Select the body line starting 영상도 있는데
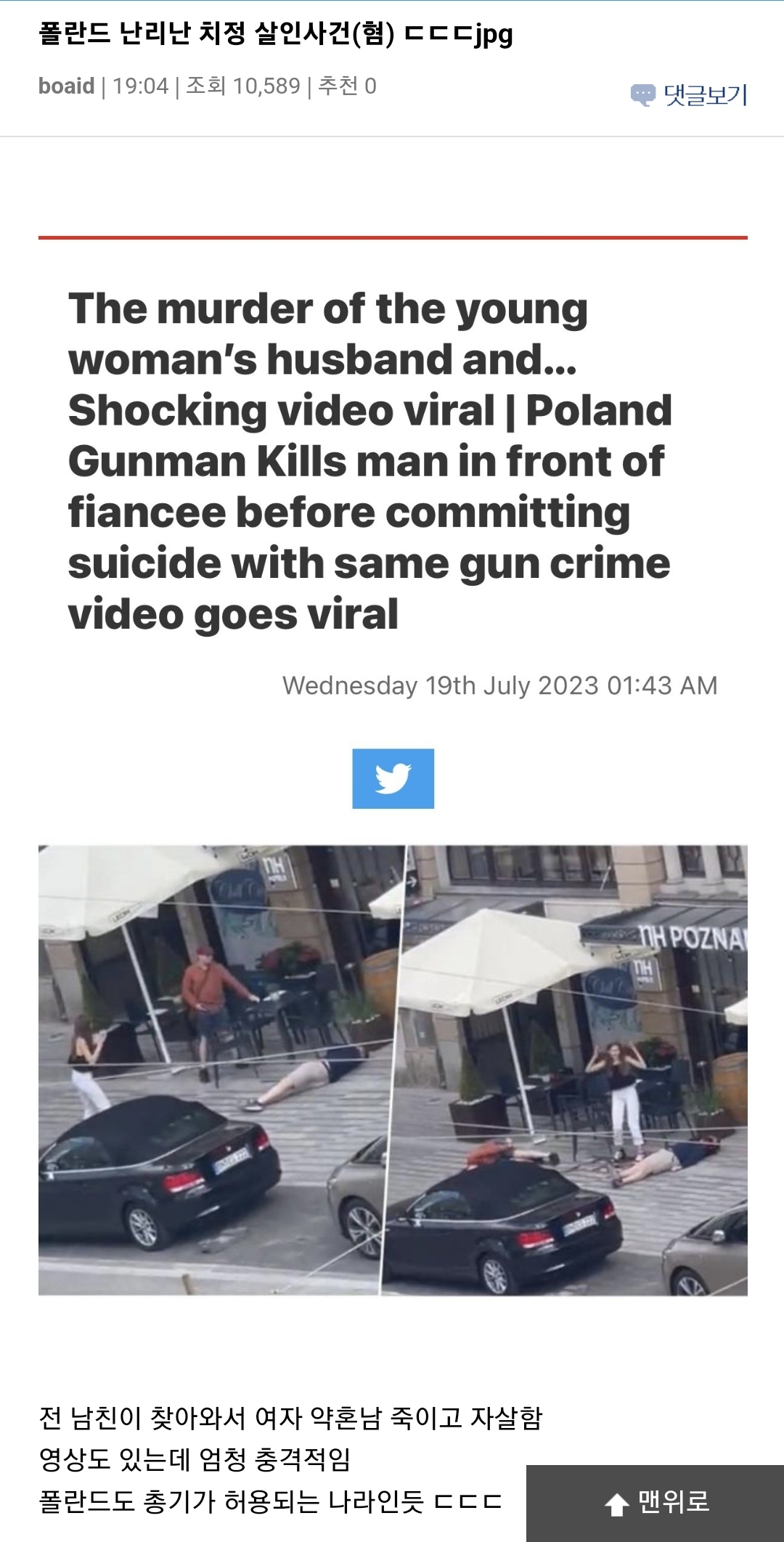This screenshot has height=1542, width=784. click(x=195, y=1459)
